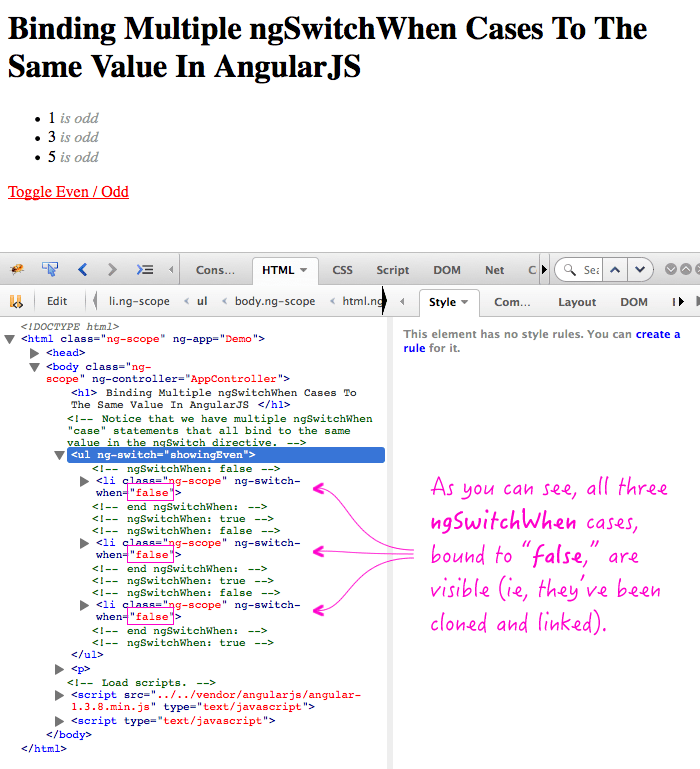Click the closing </body> tag

tap(69, 735)
